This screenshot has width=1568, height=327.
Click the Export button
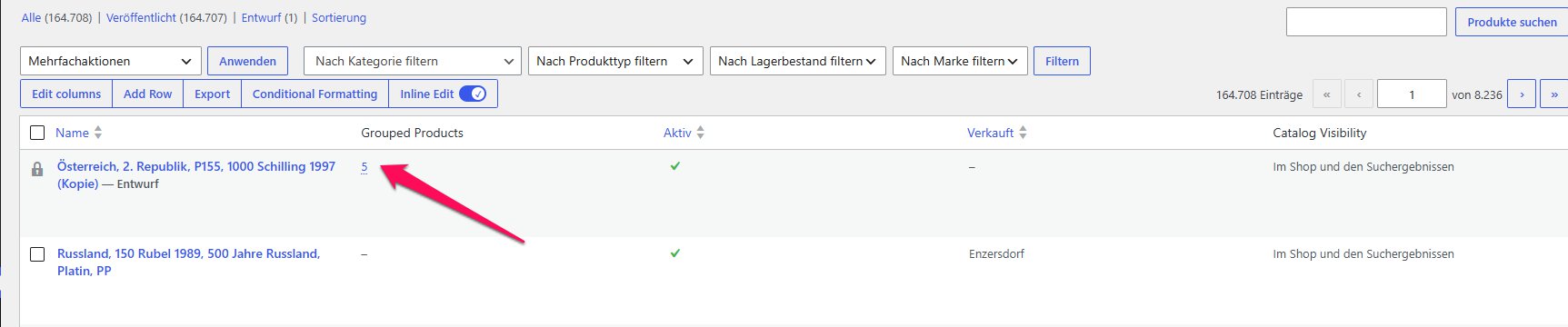coord(212,94)
